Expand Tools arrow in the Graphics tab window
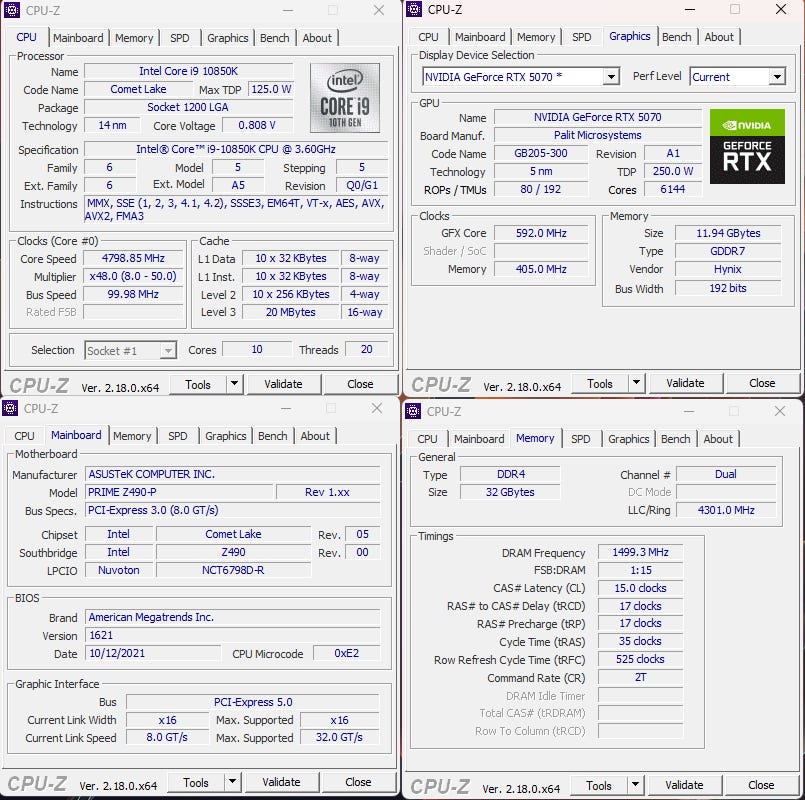The image size is (805, 800). [x=636, y=383]
